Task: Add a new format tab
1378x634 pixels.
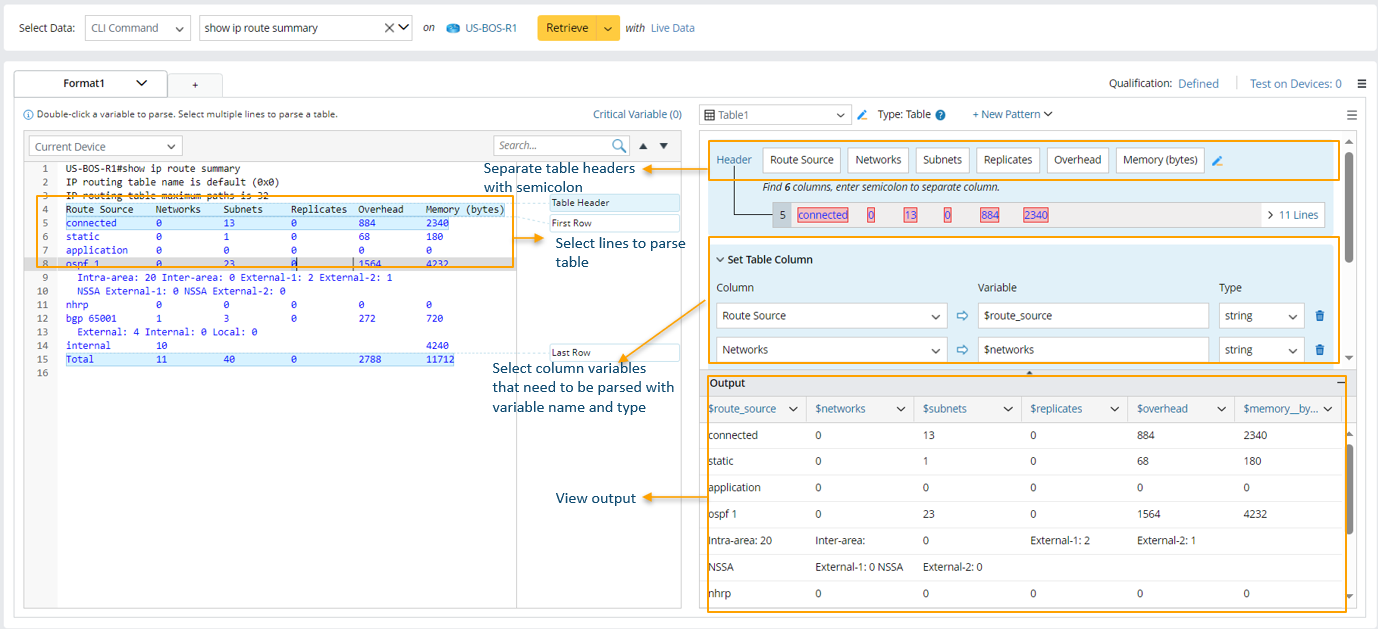Action: click(x=195, y=85)
